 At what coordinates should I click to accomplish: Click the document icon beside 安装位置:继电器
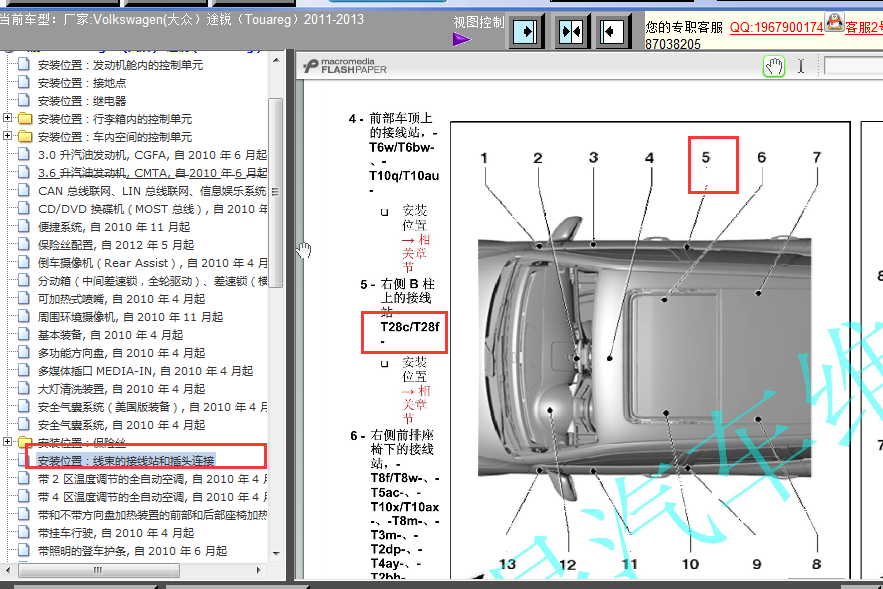click(x=24, y=100)
